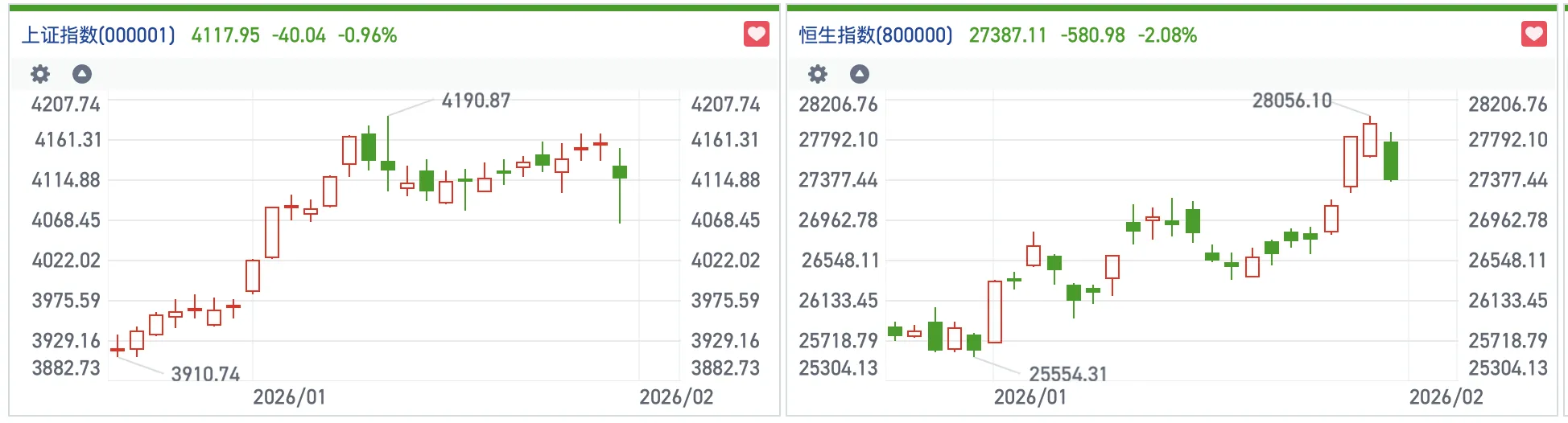Click the 28056.10 high price label
This screenshot has width=1568, height=423.
[1292, 101]
